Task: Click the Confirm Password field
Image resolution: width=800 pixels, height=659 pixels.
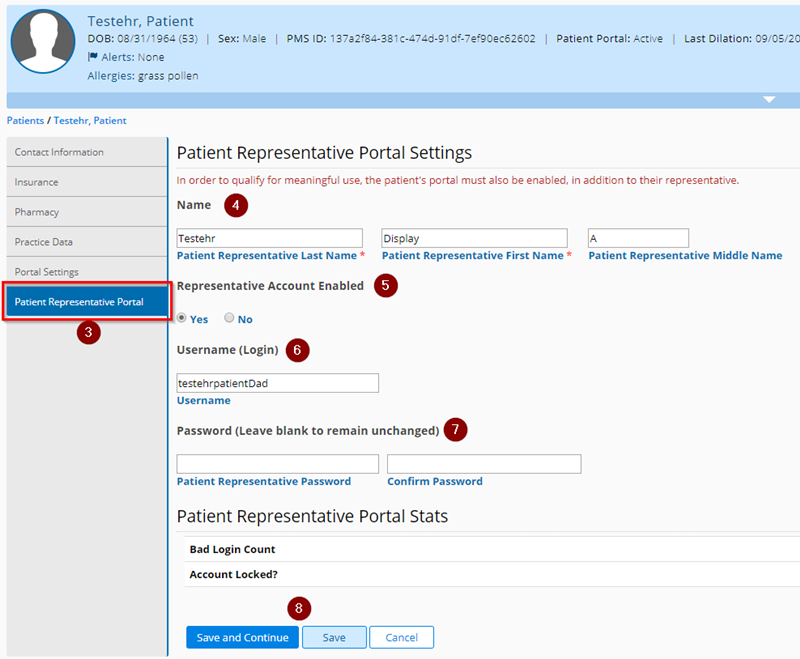Action: coord(483,463)
